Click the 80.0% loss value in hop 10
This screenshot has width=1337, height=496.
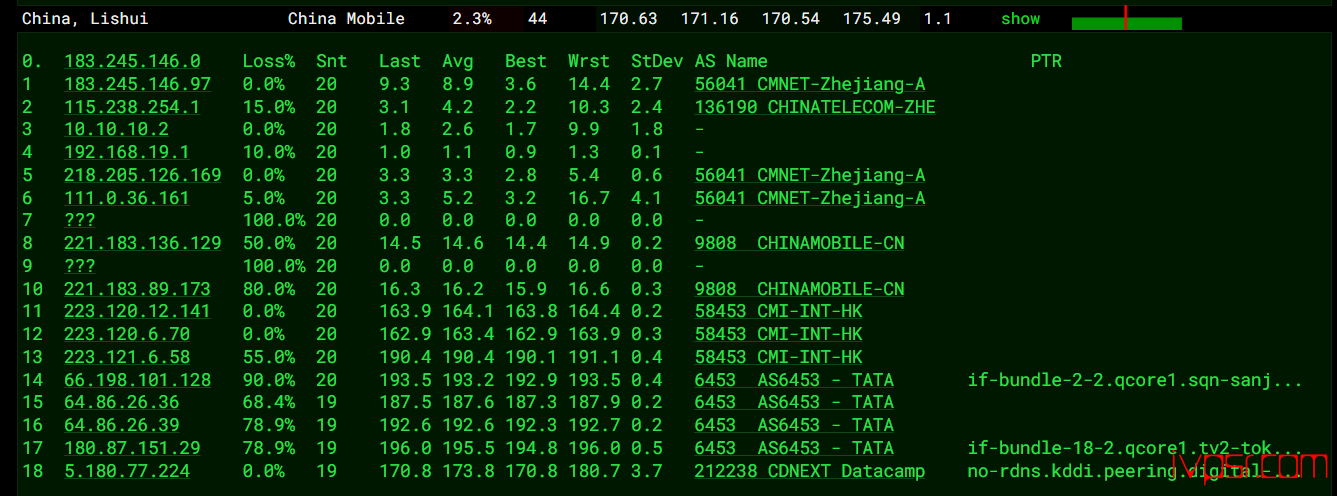click(x=269, y=289)
